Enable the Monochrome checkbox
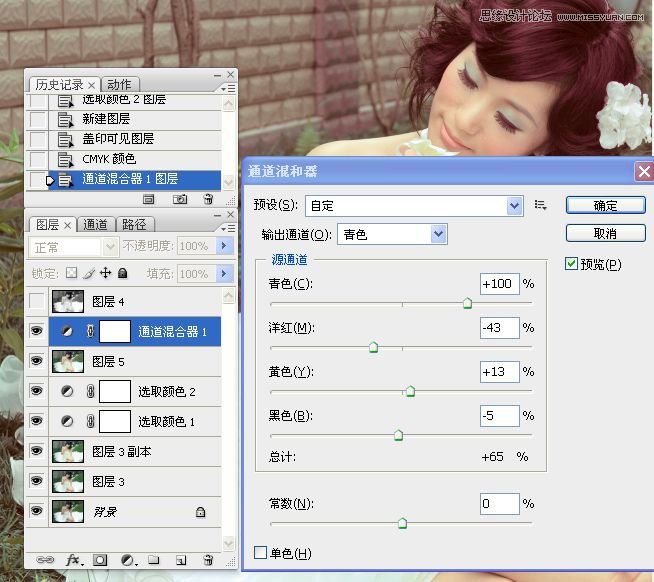The width and height of the screenshot is (654, 582). [261, 553]
